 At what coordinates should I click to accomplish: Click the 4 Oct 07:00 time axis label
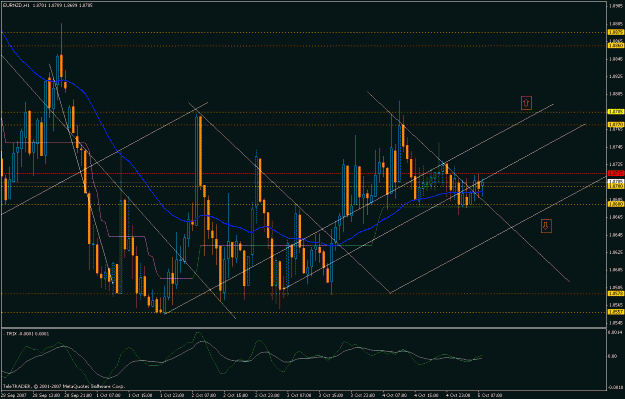[395, 395]
